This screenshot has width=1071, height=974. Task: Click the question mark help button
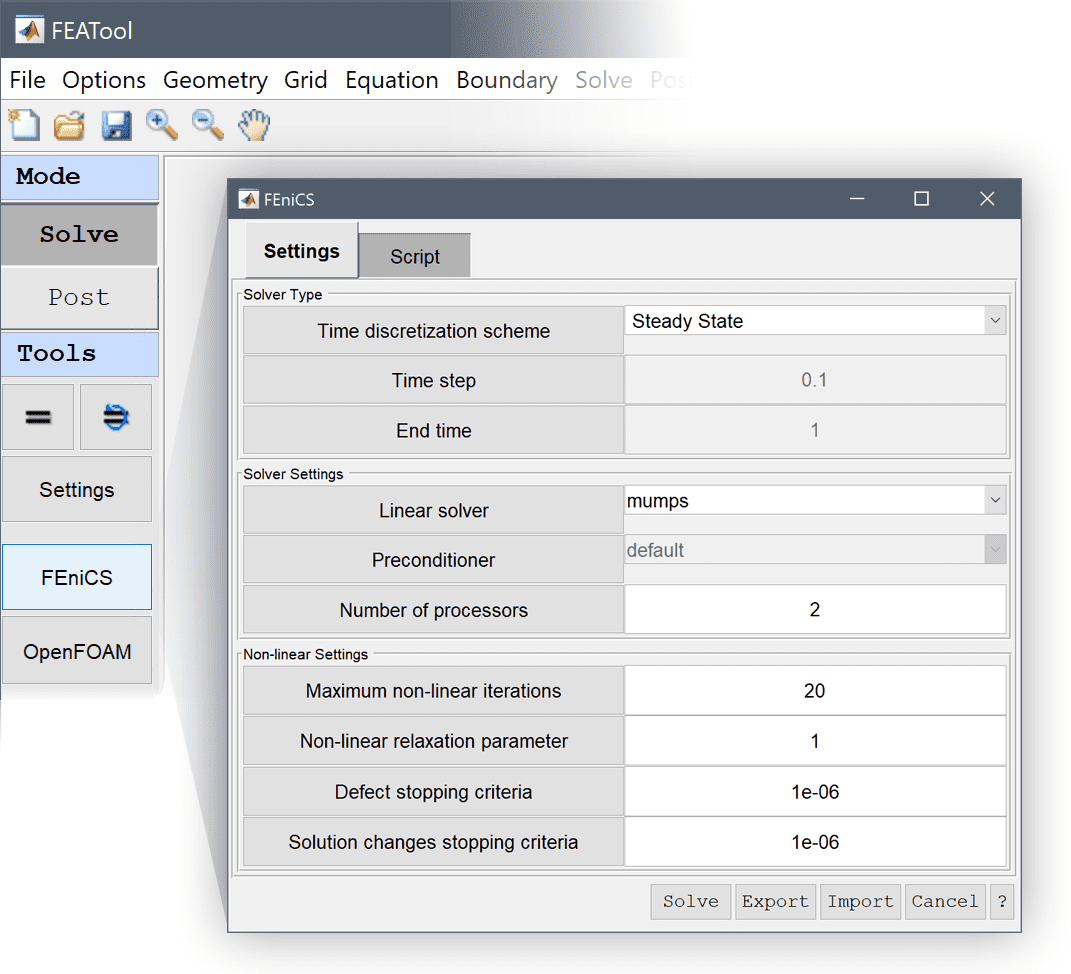(x=1001, y=902)
